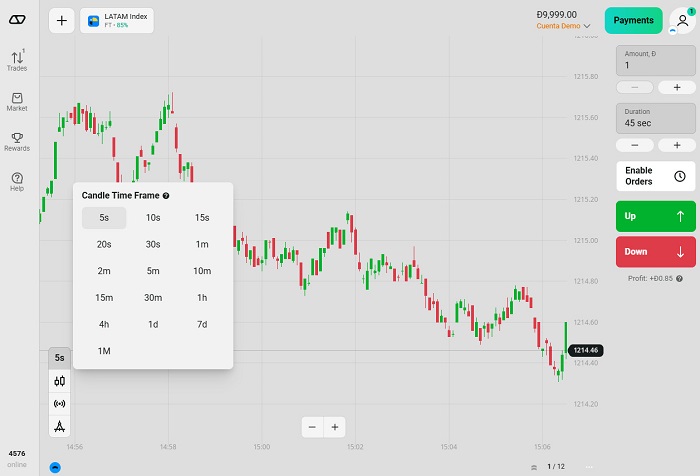Select the 1m candle time frame
The image size is (700, 476).
click(x=202, y=244)
